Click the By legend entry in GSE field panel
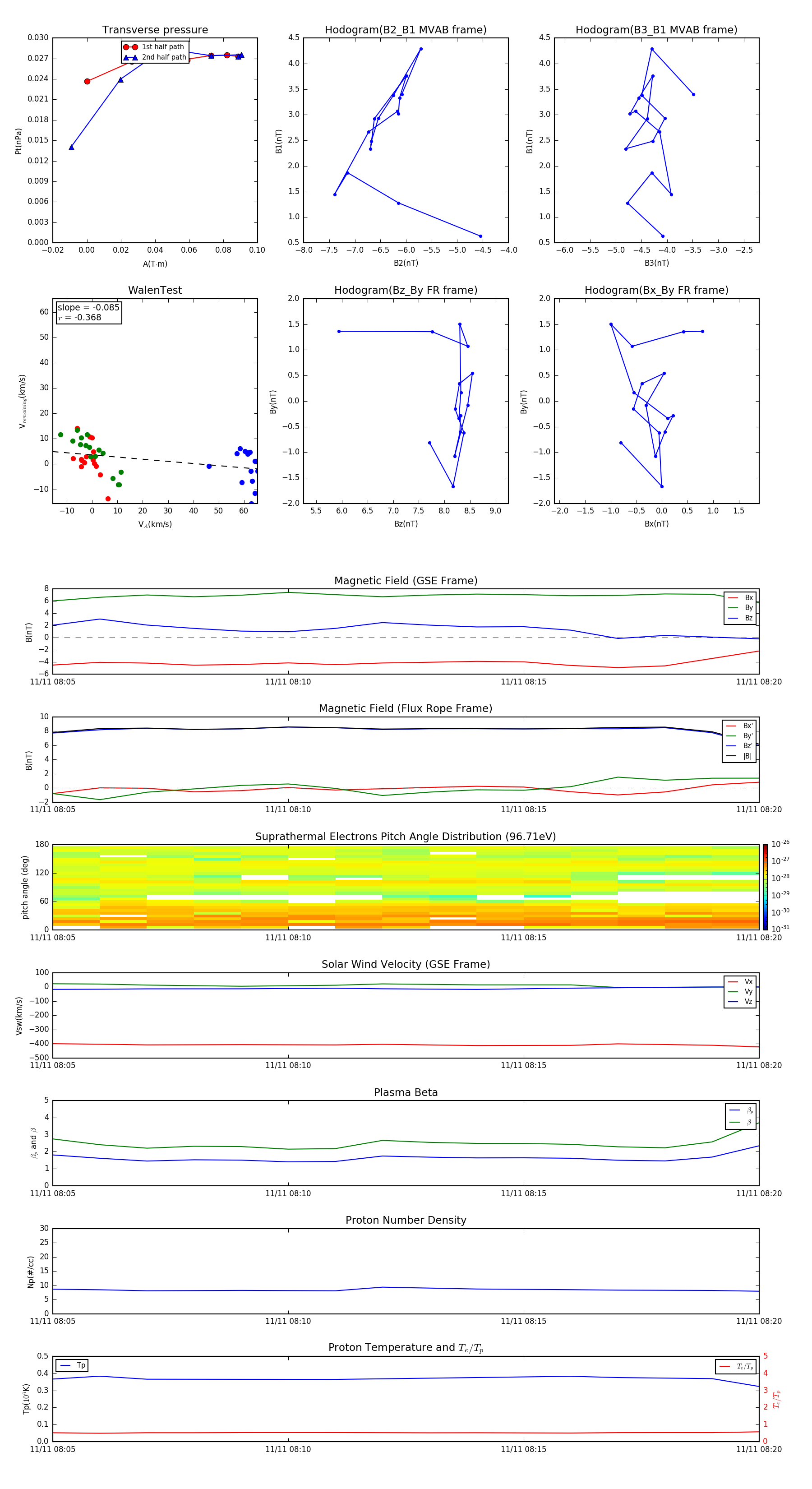Image resolution: width=812 pixels, height=1489 pixels. pyautogui.click(x=740, y=608)
